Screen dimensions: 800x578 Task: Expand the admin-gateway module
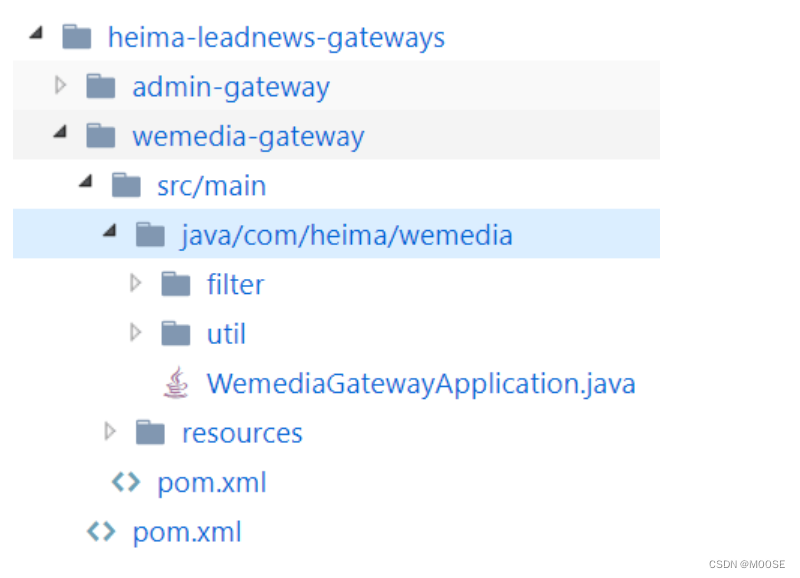(x=60, y=85)
